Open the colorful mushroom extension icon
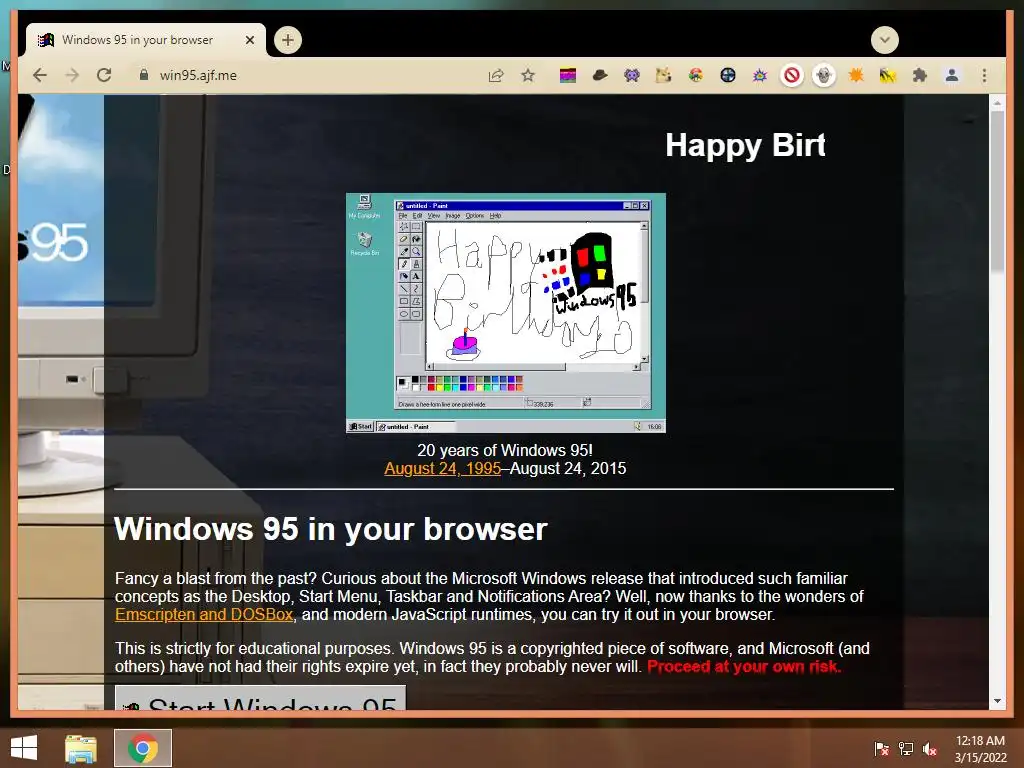The height and width of the screenshot is (768, 1024). click(x=696, y=76)
